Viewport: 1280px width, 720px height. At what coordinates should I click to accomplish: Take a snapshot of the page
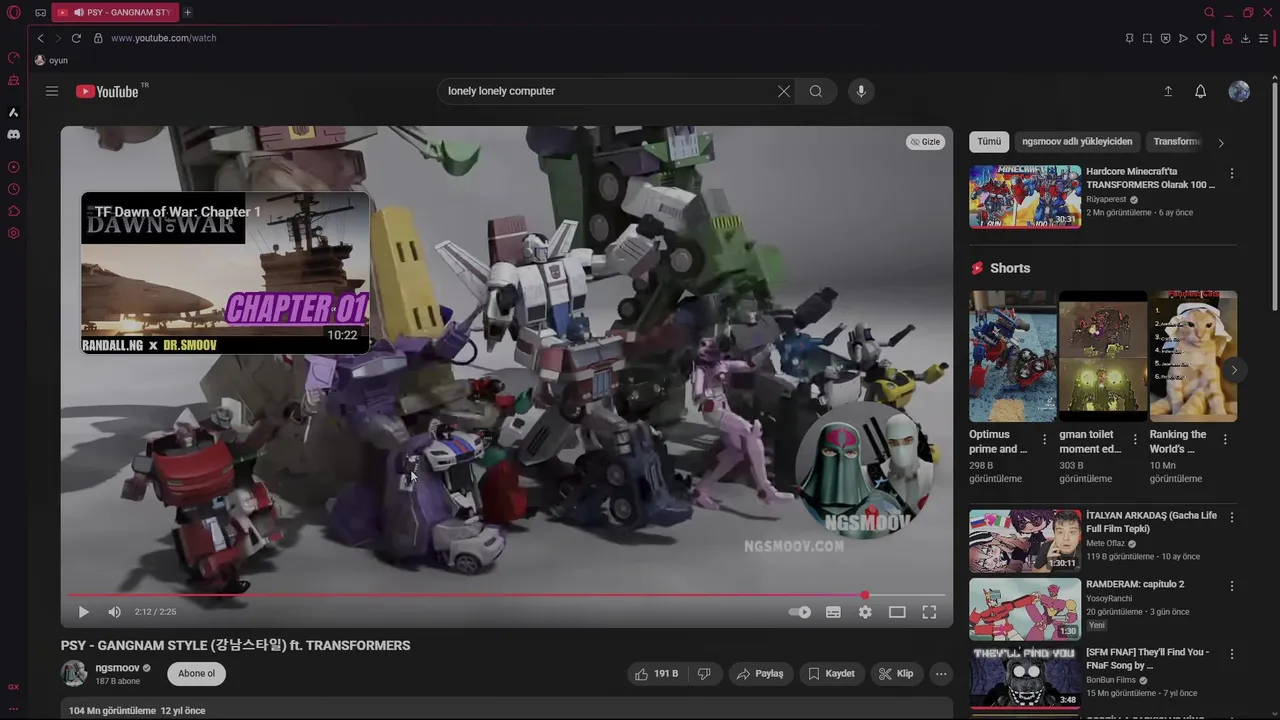[1147, 38]
